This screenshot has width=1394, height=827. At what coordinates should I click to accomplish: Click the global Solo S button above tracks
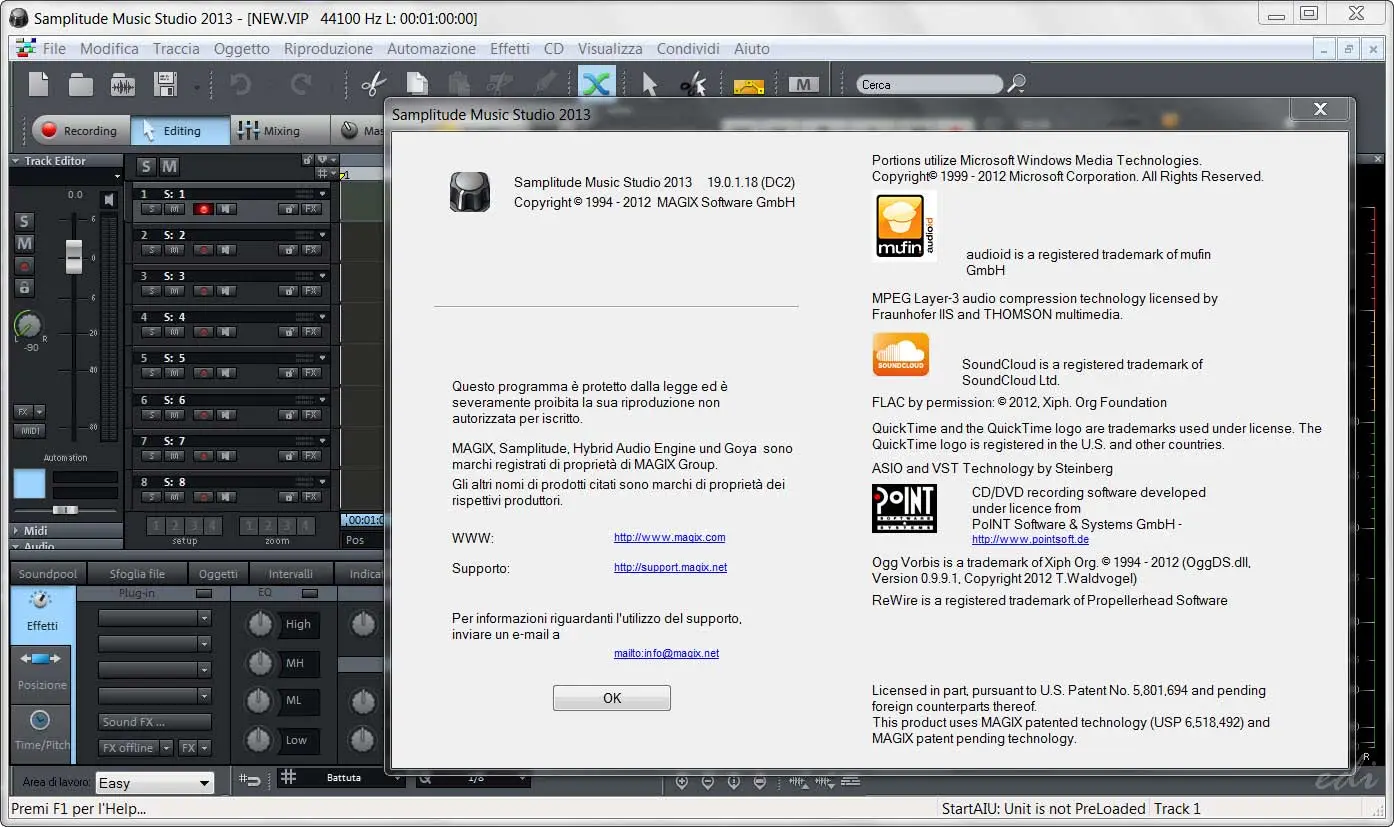click(147, 166)
